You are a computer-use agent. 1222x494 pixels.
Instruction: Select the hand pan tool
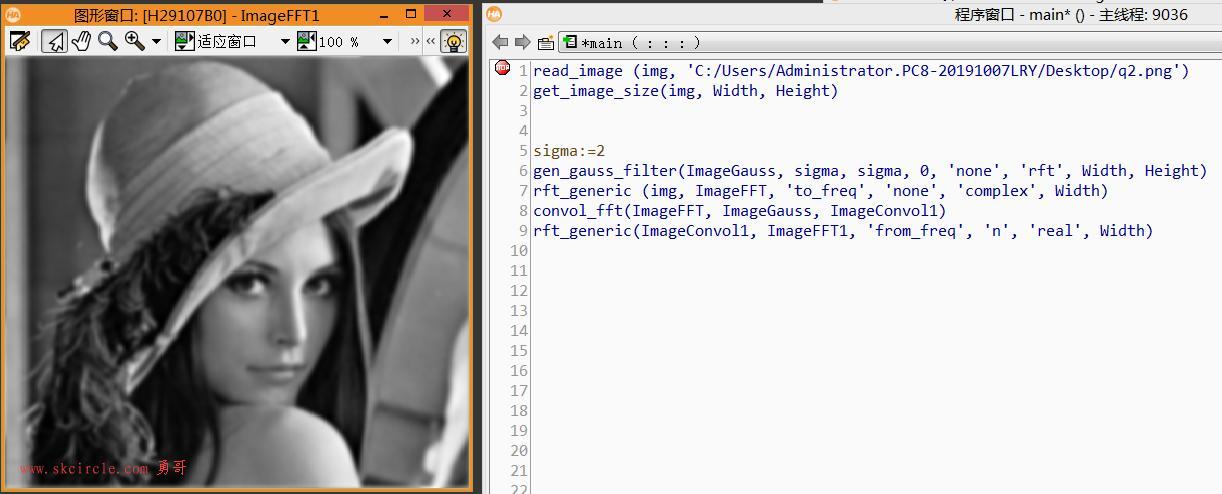[x=81, y=41]
